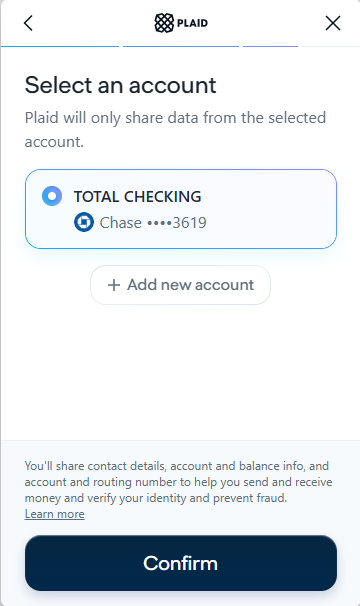360x606 pixels.
Task: Click the PLAID wordmark text in header
Action: pos(192,23)
